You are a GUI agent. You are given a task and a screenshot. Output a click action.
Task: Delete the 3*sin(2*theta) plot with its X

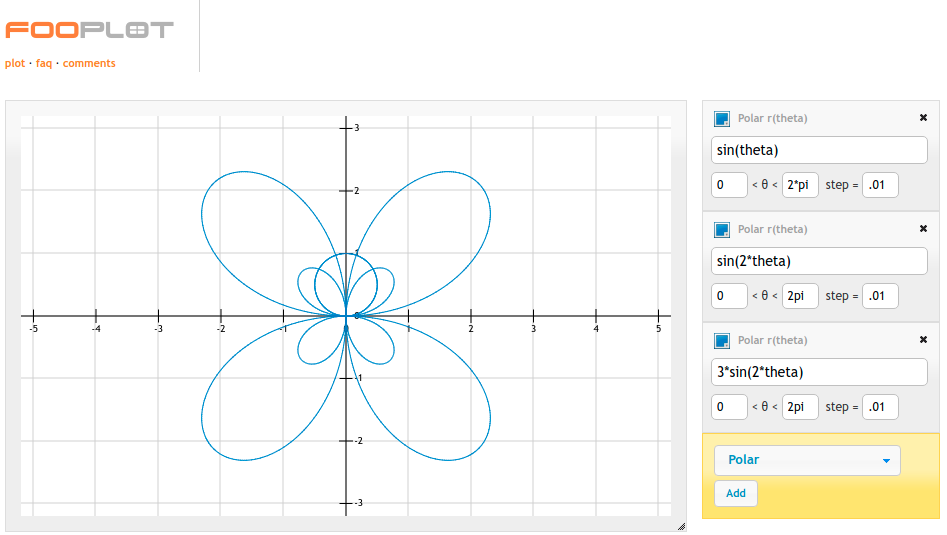click(x=923, y=340)
